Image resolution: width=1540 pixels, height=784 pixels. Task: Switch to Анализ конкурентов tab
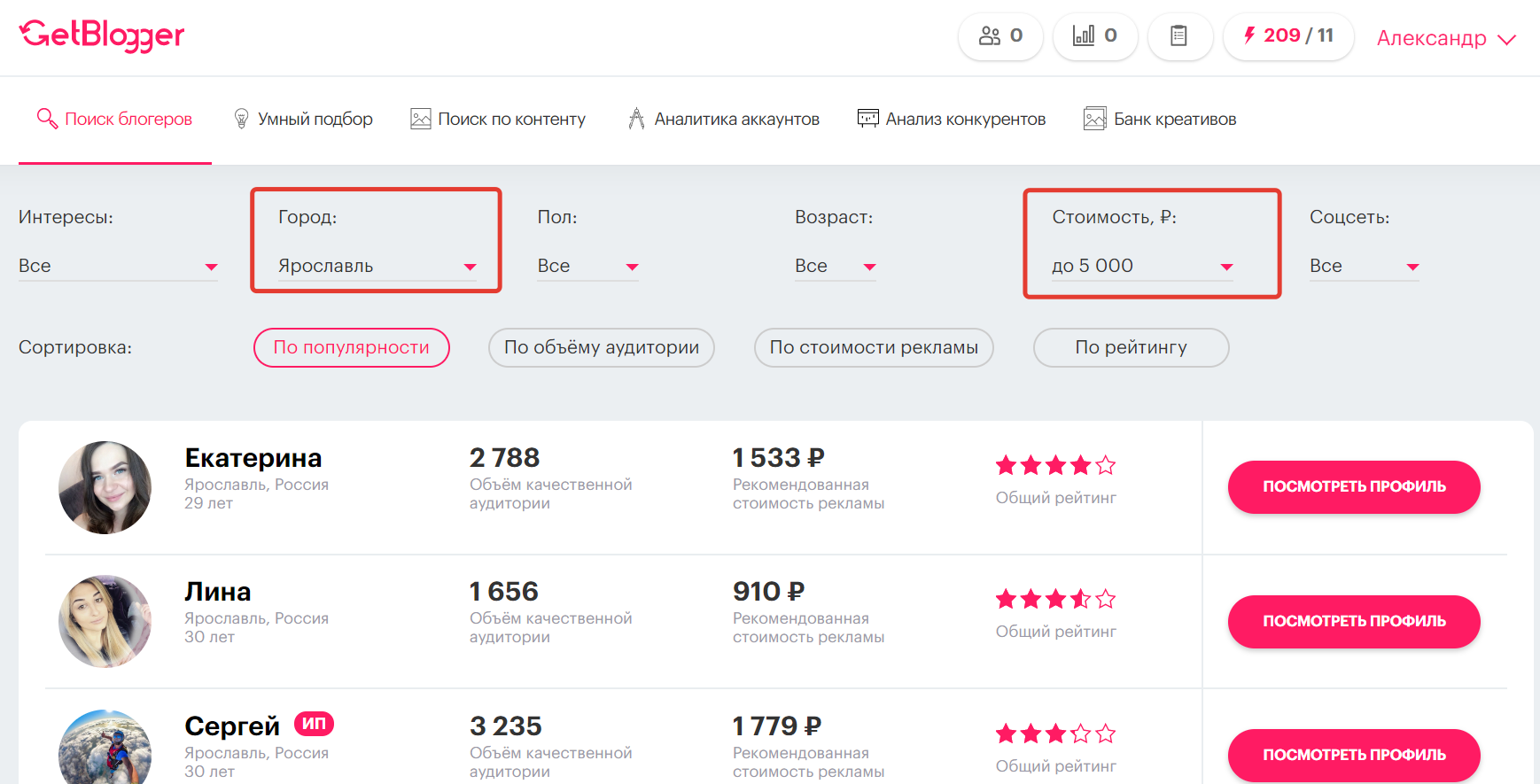[952, 120]
